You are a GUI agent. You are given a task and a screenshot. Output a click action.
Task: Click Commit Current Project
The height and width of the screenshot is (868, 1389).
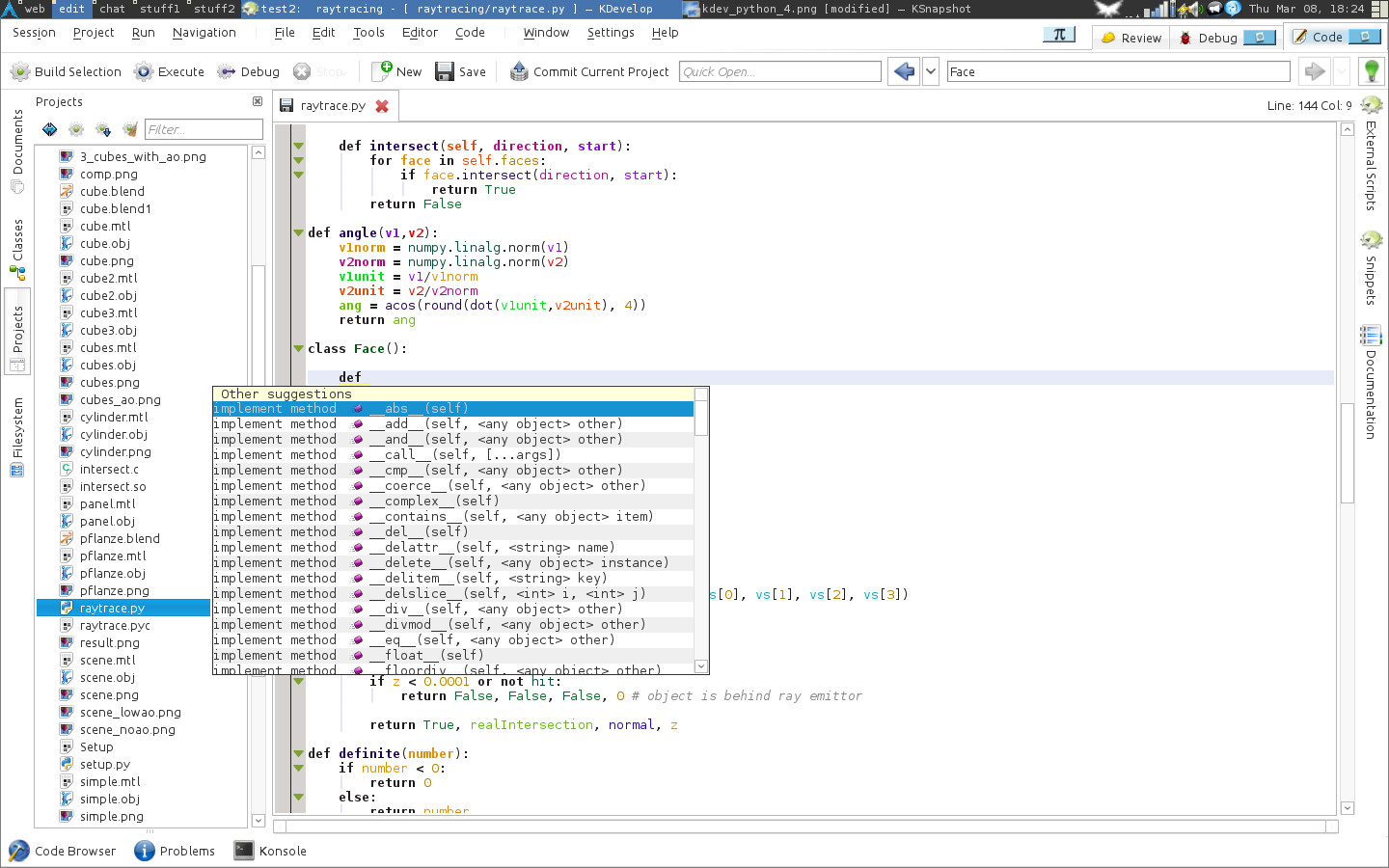[x=588, y=72]
